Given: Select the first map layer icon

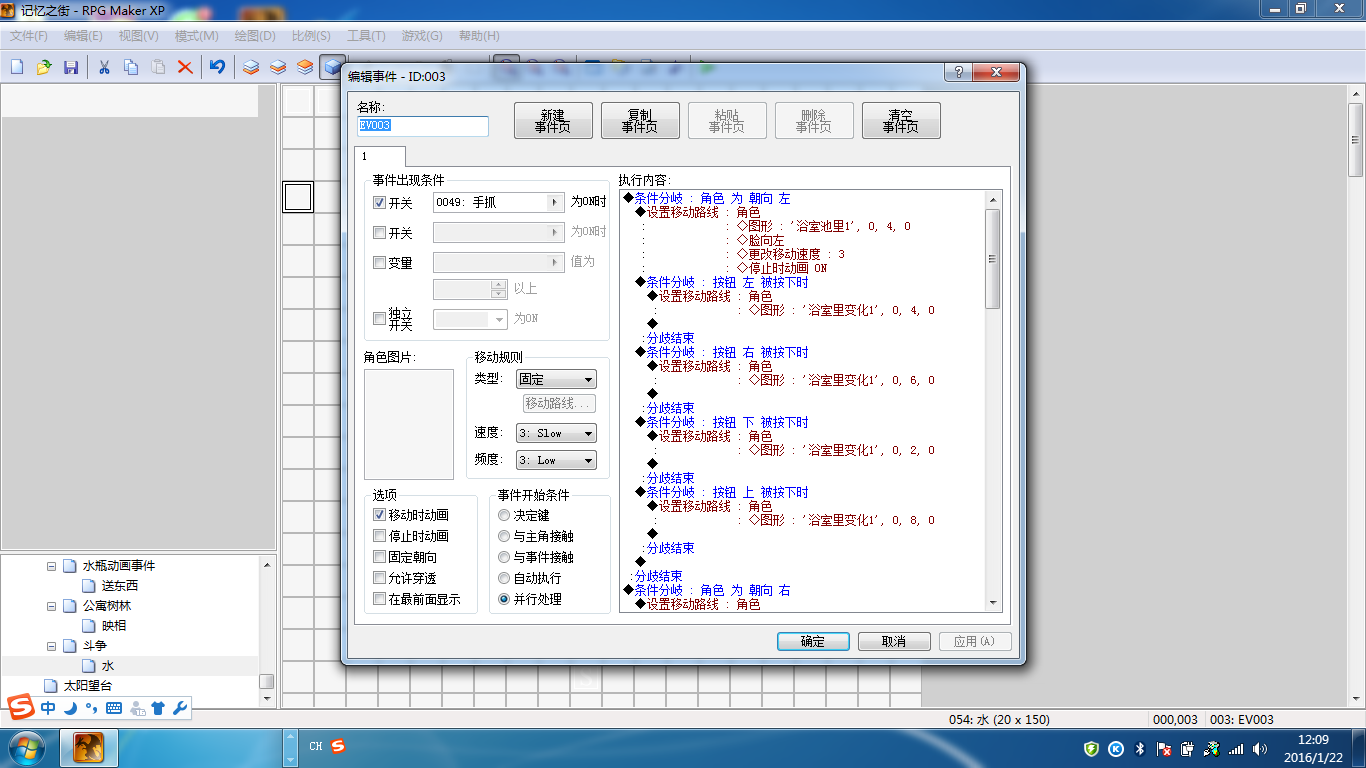Looking at the screenshot, I should (x=251, y=67).
